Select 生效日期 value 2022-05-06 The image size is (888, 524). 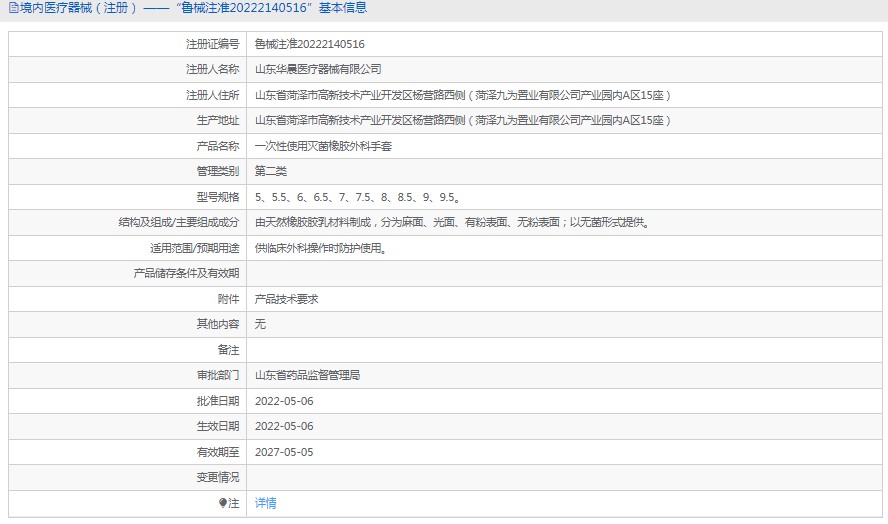(x=284, y=426)
